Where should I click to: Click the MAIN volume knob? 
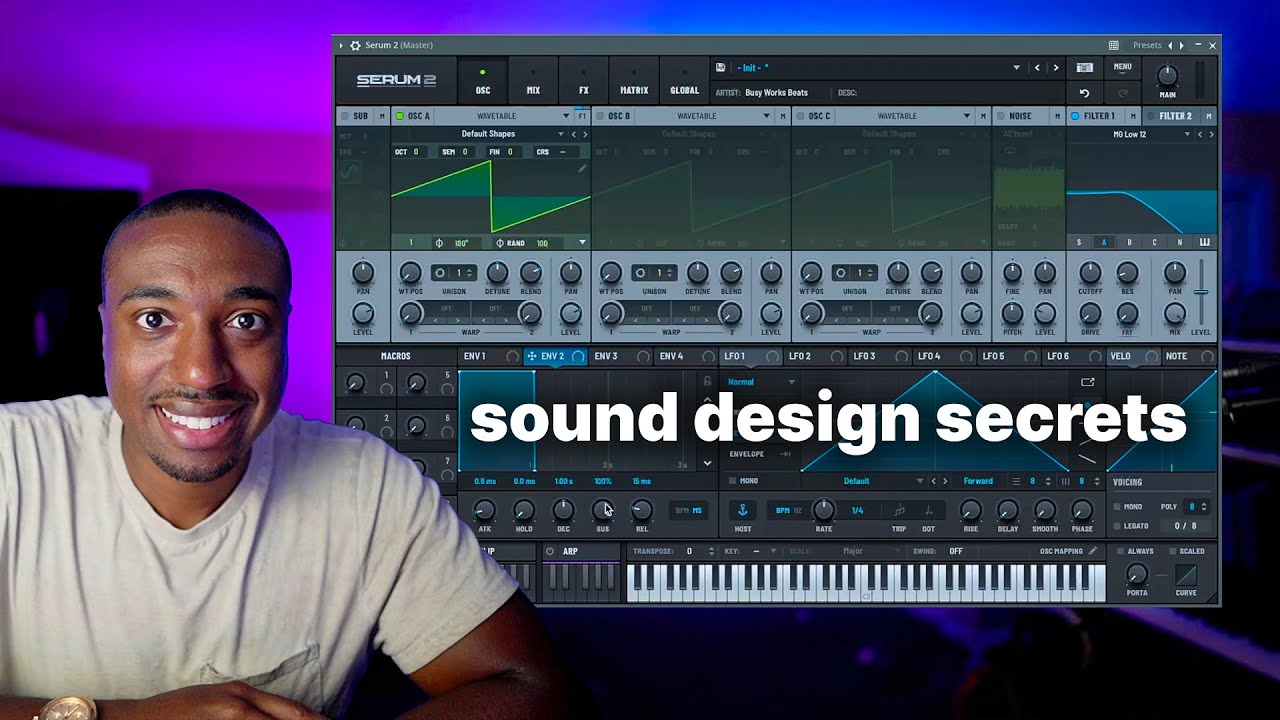pos(1167,76)
